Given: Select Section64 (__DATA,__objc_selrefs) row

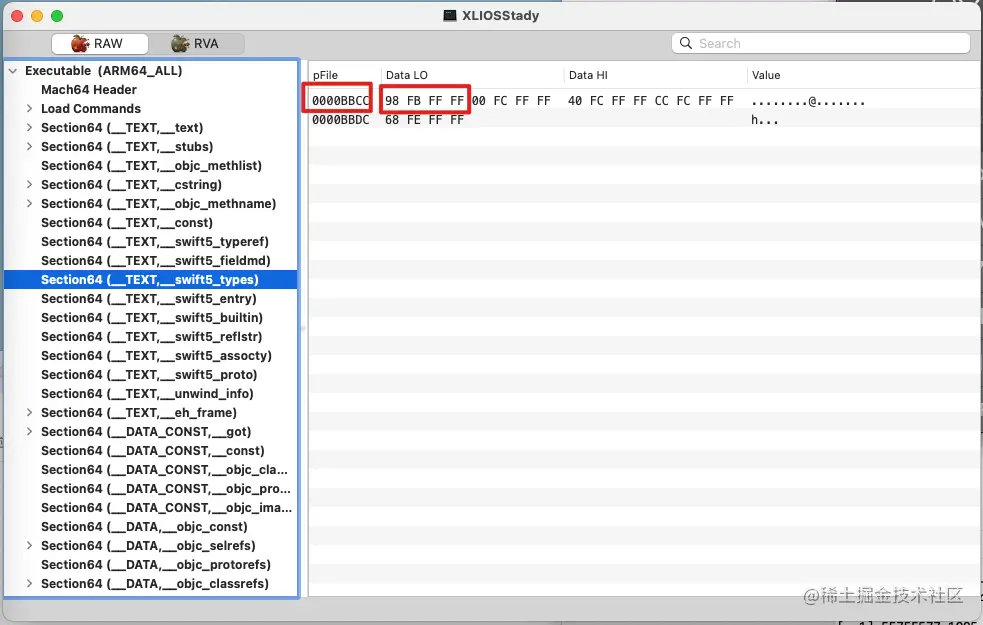Looking at the screenshot, I should point(151,545).
